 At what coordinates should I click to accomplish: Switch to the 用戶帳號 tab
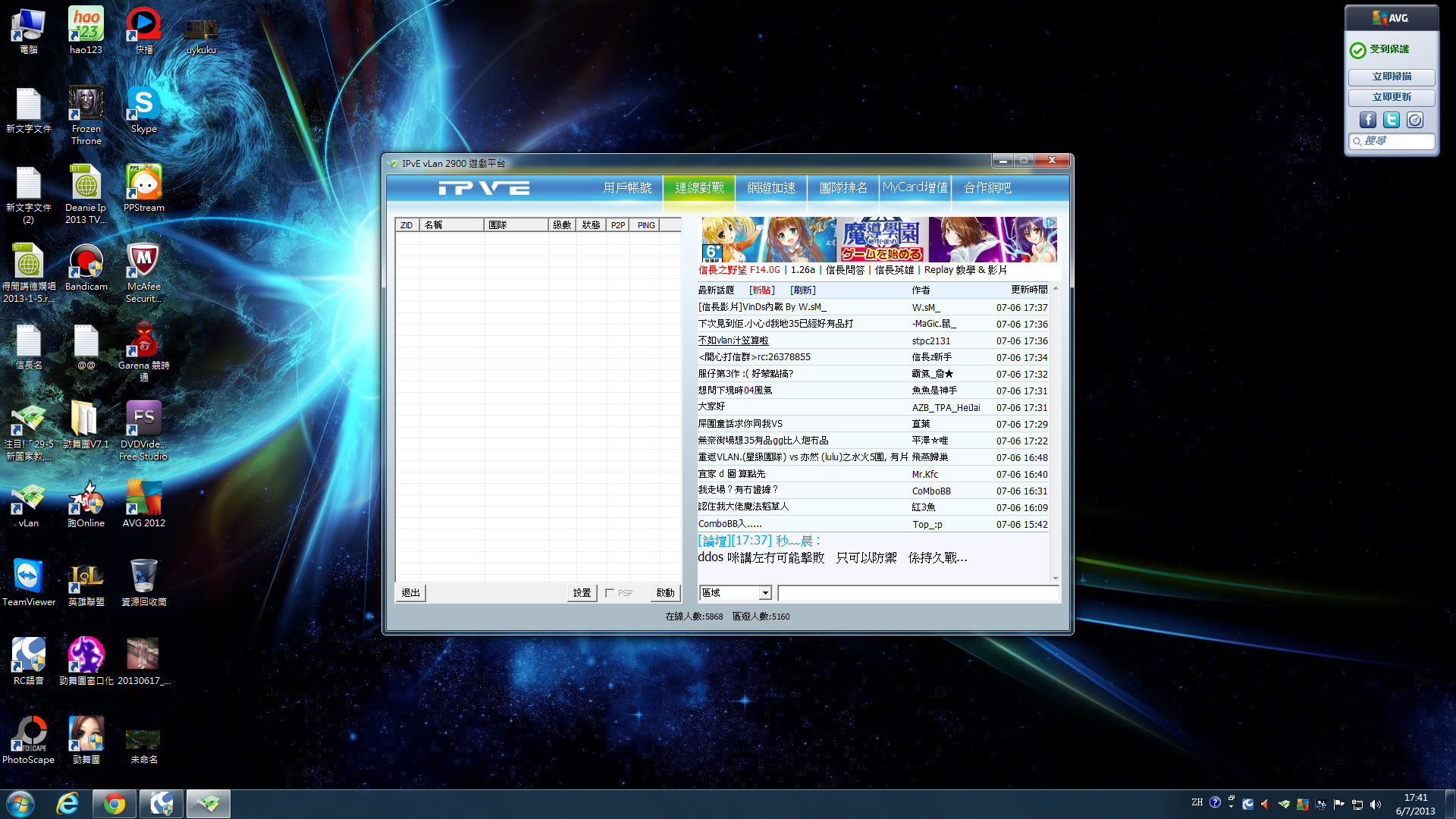point(627,187)
